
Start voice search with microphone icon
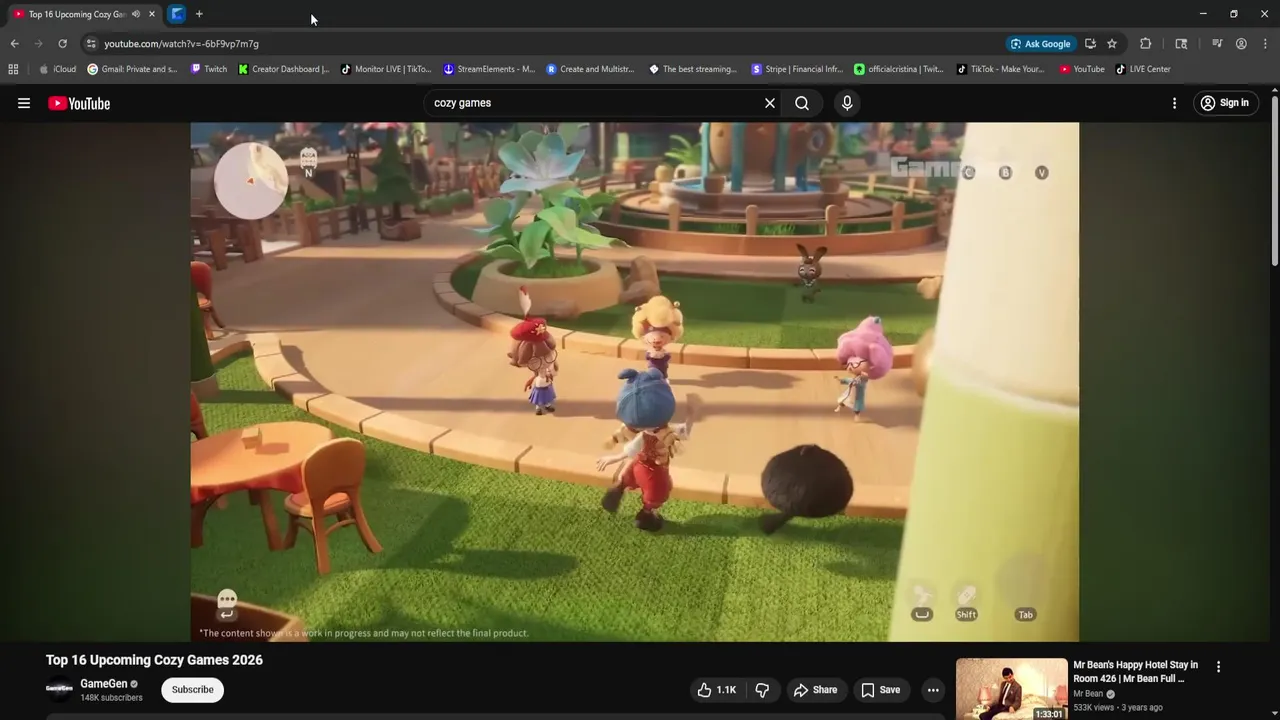coord(847,103)
